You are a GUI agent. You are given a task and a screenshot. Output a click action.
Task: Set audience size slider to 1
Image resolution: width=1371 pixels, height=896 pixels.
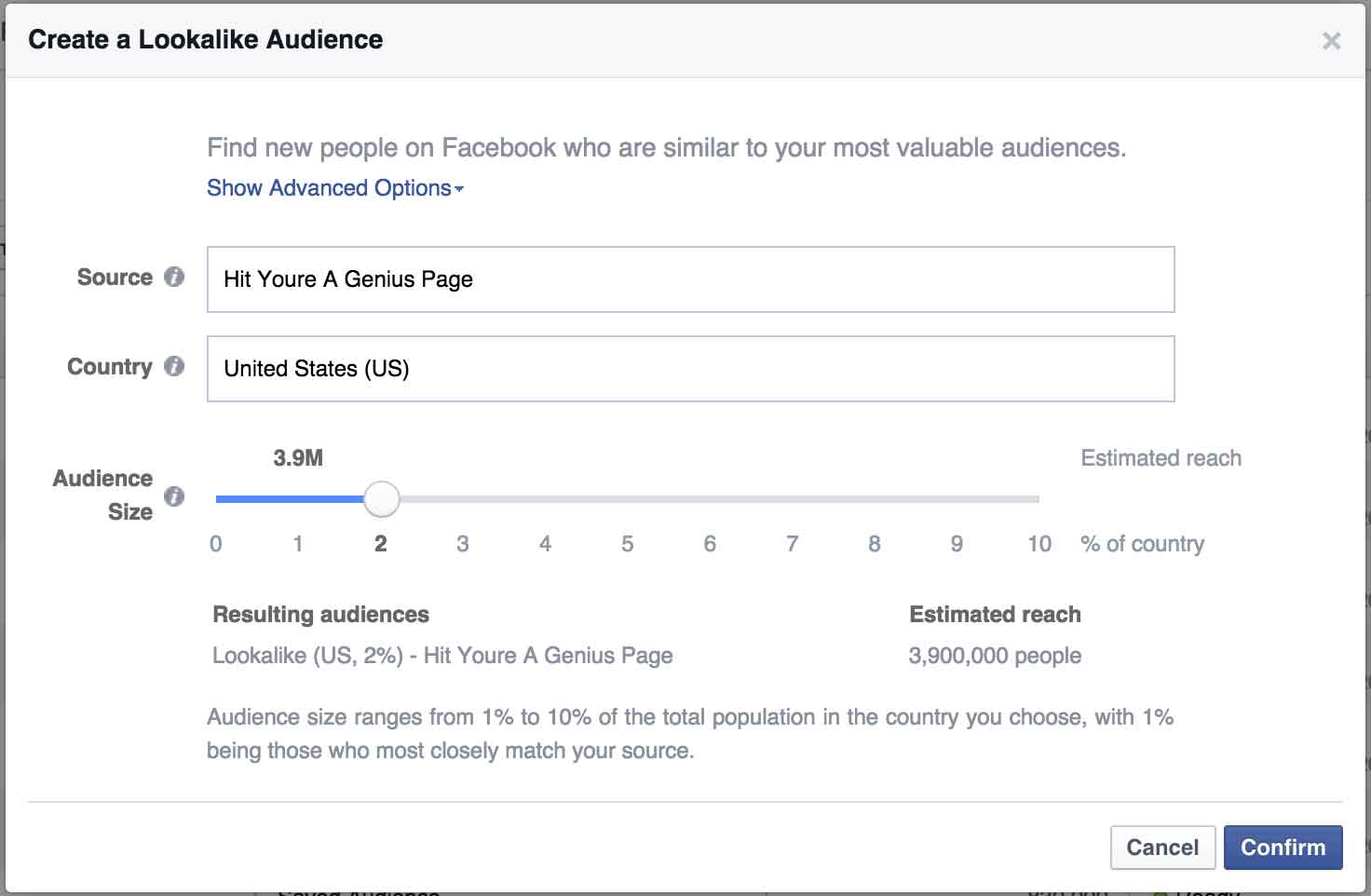298,499
